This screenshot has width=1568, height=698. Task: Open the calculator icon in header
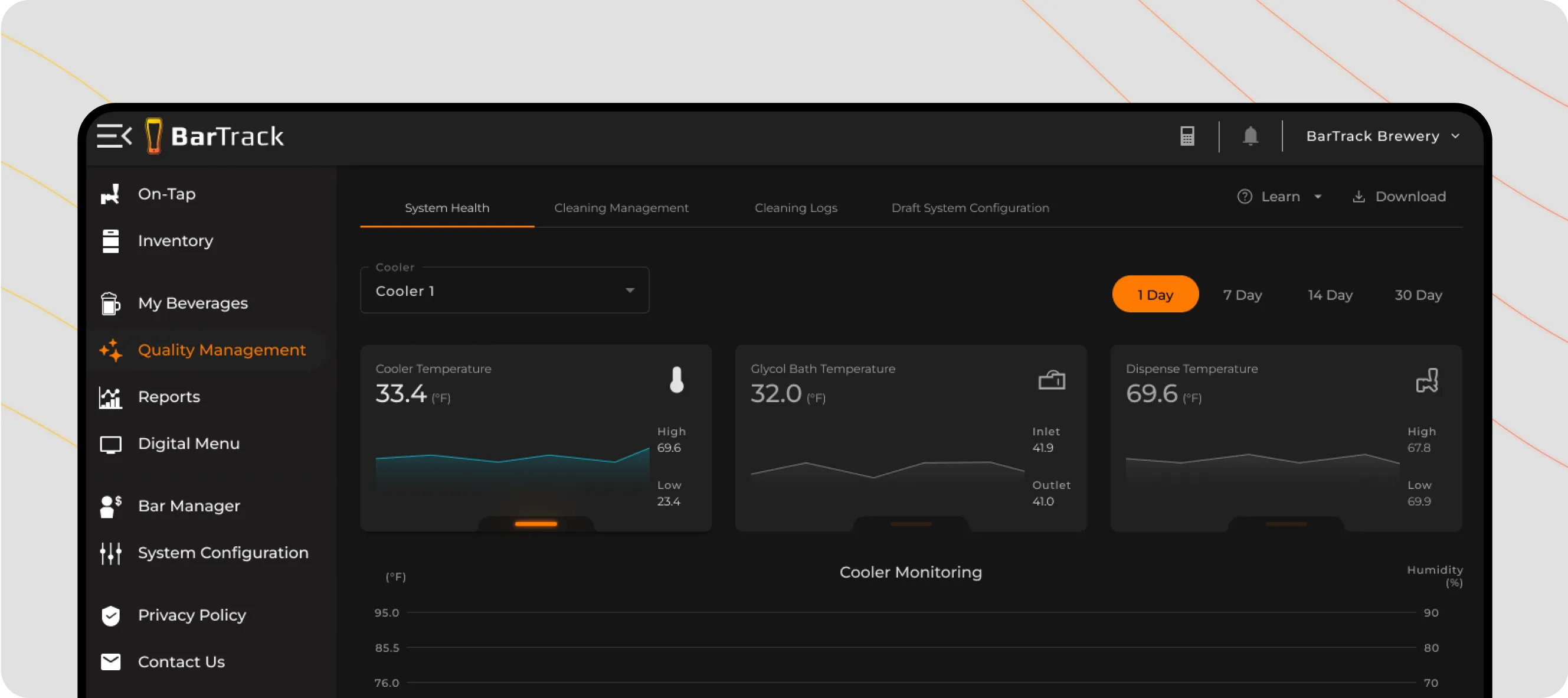1187,136
